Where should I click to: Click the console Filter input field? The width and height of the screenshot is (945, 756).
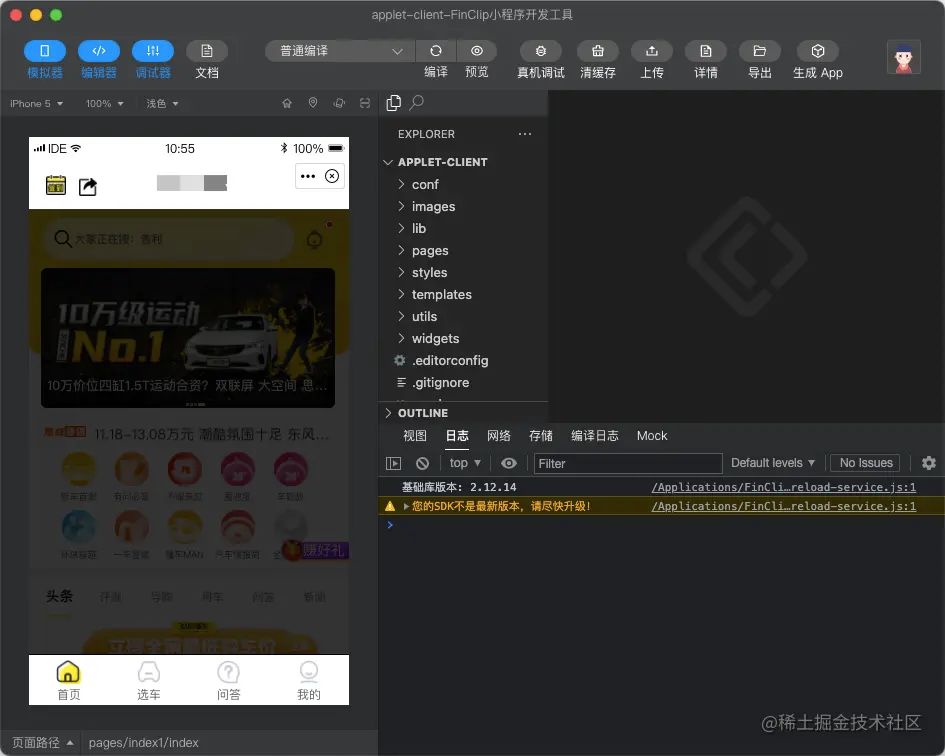coord(628,463)
